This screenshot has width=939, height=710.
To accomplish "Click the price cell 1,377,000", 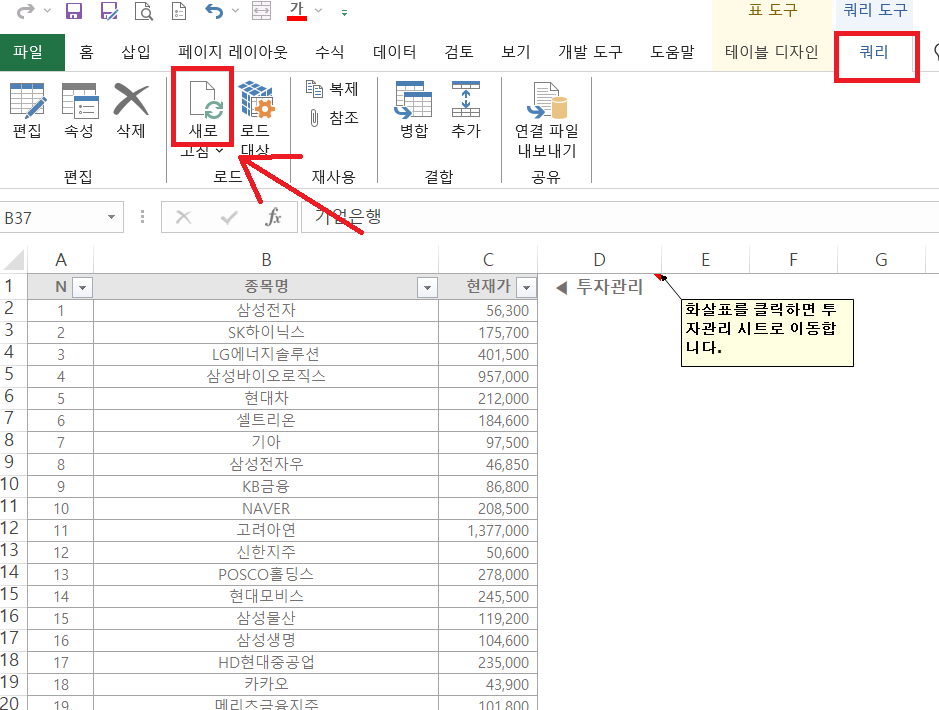I will tap(488, 530).
